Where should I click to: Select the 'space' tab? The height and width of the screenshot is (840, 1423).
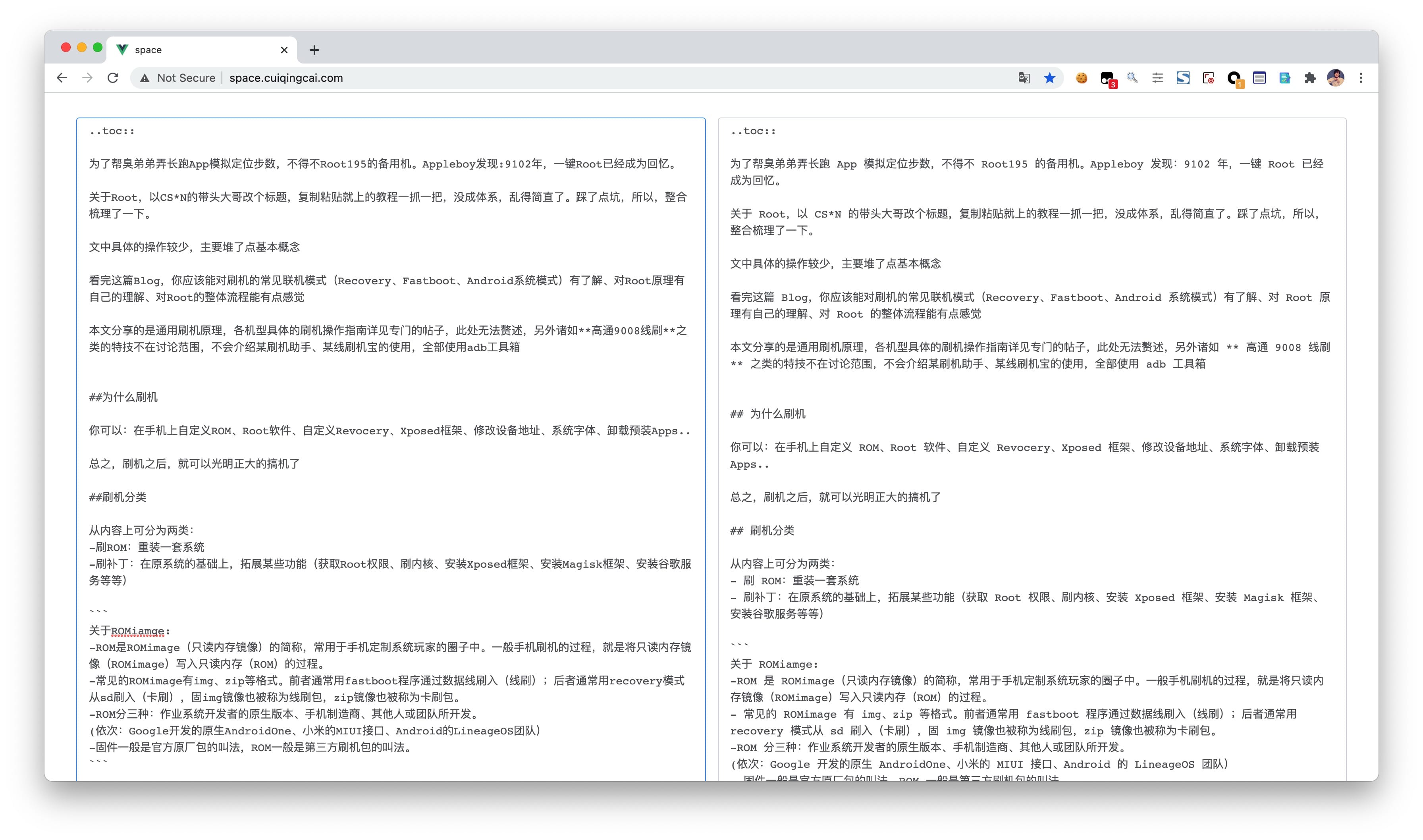(202, 50)
